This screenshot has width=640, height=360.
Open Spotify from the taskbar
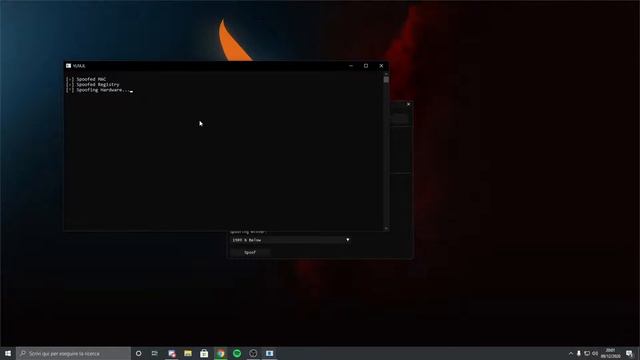tap(237, 353)
